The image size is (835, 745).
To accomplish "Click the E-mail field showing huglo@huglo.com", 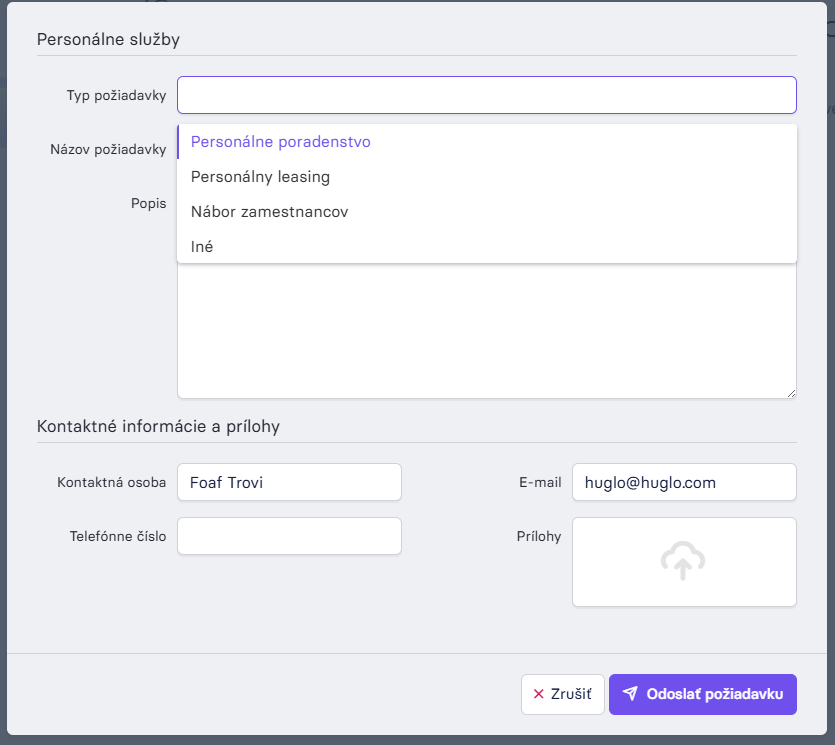I will click(684, 482).
